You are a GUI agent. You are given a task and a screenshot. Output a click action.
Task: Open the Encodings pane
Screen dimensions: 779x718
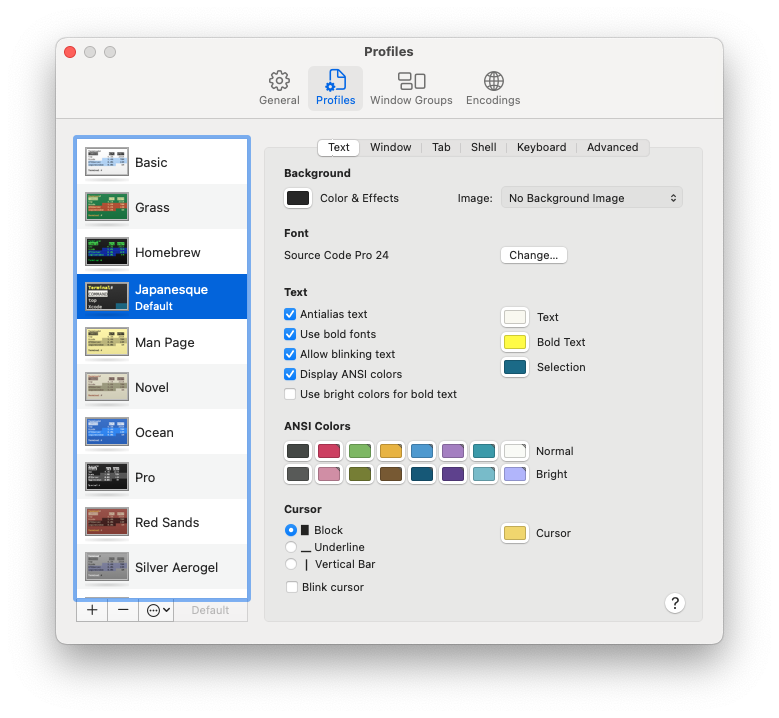tap(493, 88)
